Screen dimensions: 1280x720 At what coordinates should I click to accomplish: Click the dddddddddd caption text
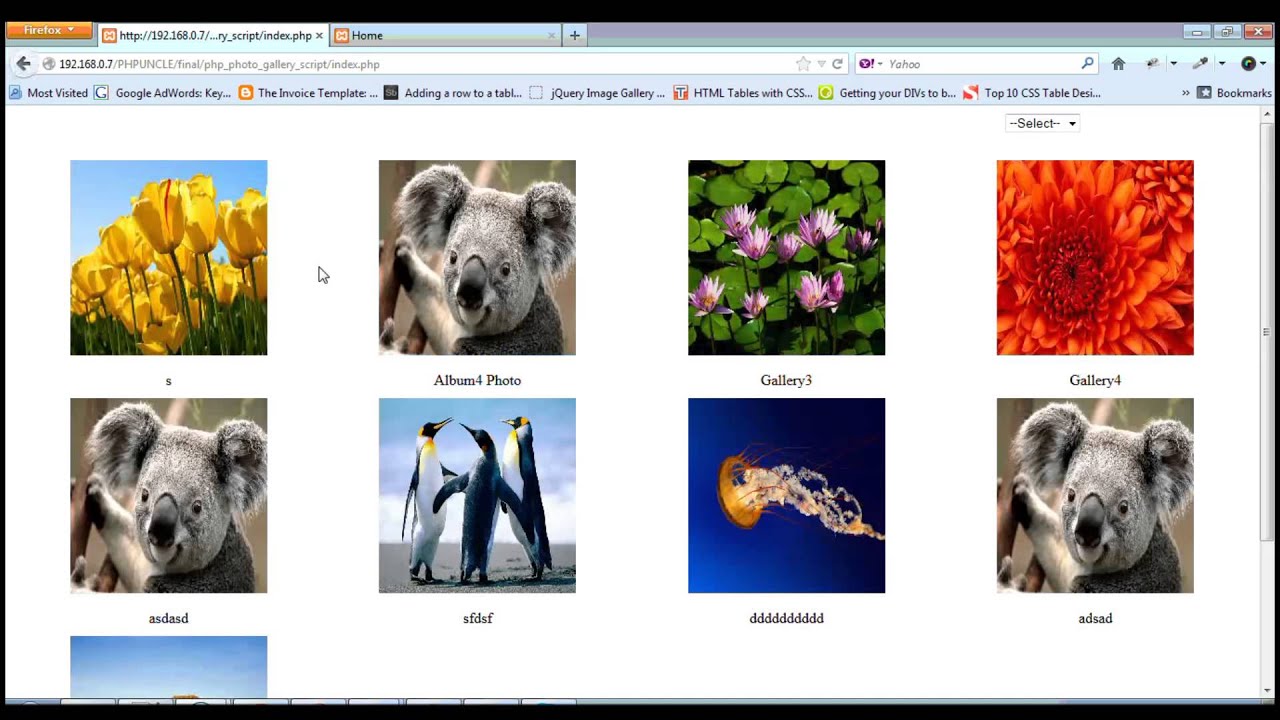(x=786, y=618)
